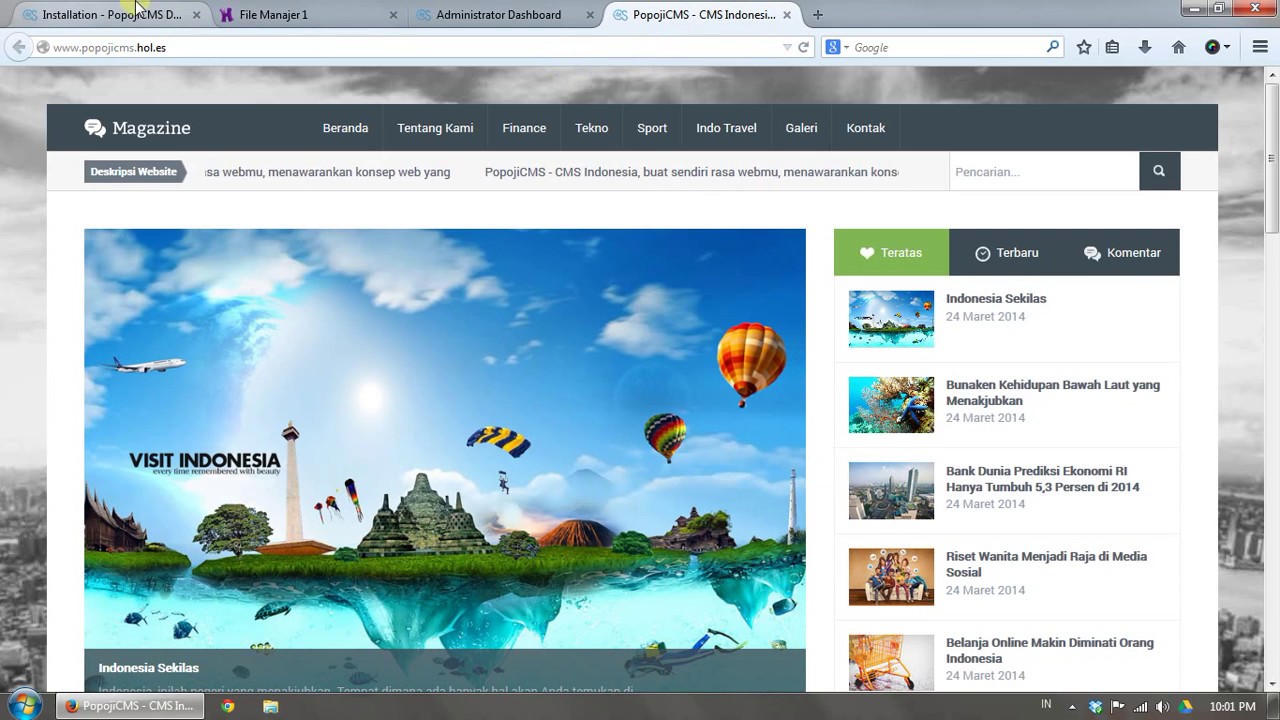
Task: Click the Firefox Google search field
Action: [x=947, y=47]
